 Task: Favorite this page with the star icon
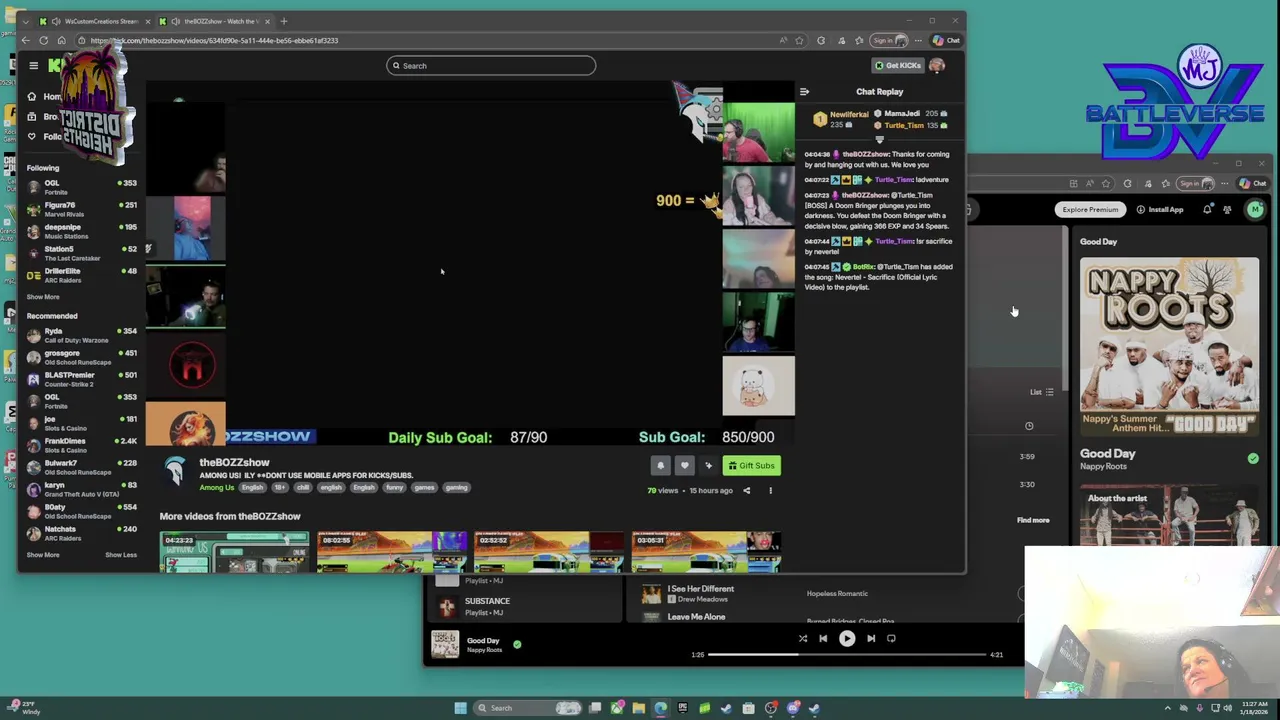click(799, 41)
